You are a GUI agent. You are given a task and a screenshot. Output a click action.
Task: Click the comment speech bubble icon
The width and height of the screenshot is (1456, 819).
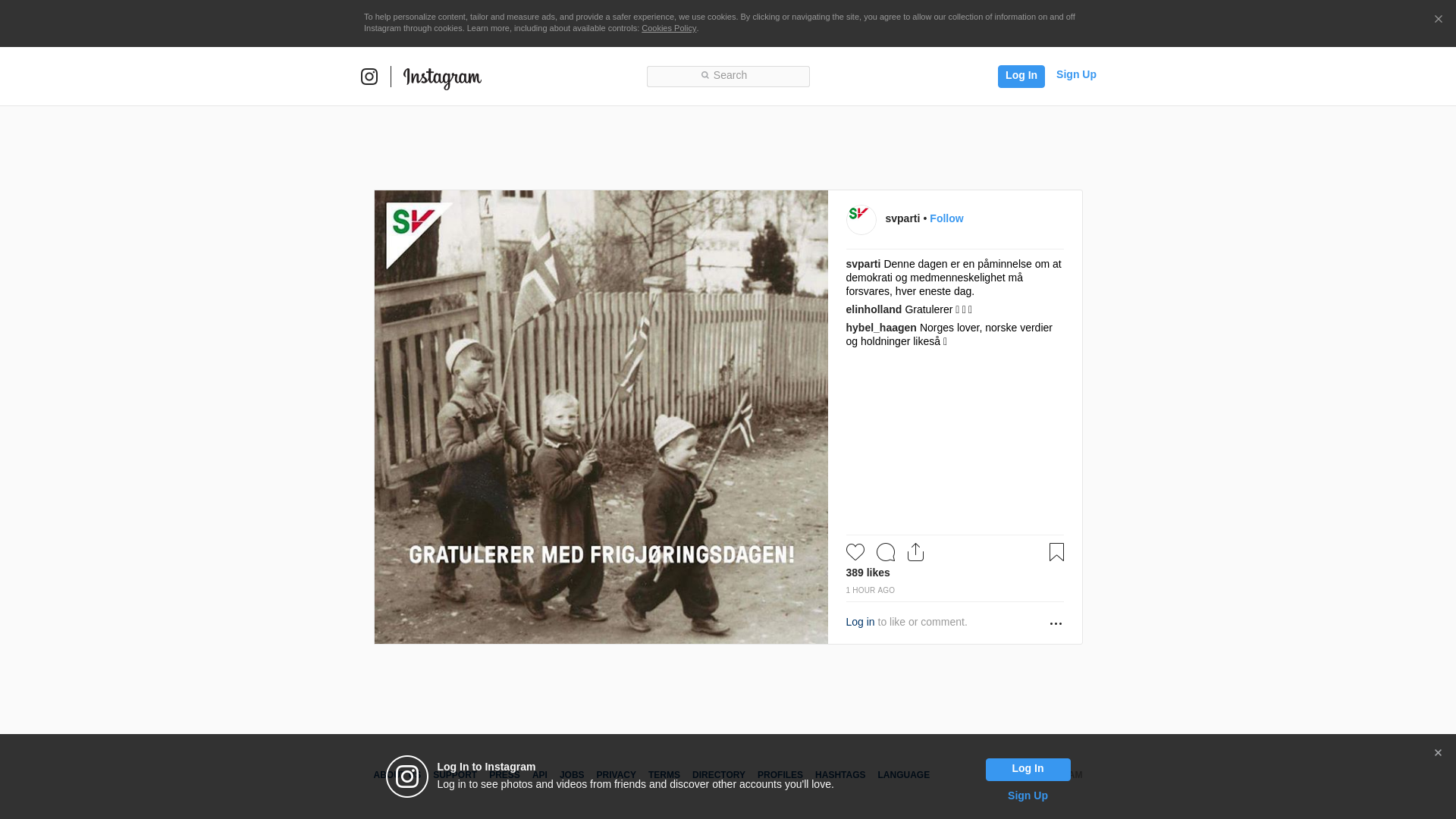886,552
